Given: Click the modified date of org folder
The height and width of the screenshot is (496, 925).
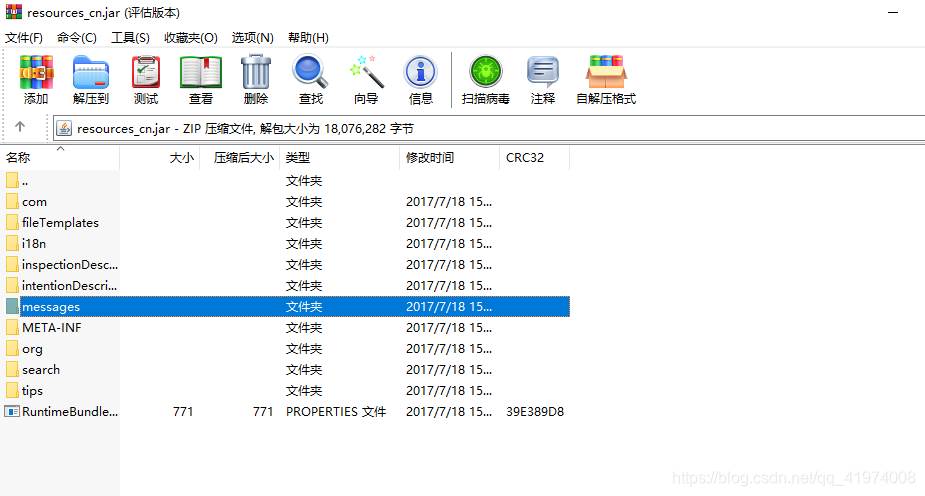Looking at the screenshot, I should coord(448,349).
